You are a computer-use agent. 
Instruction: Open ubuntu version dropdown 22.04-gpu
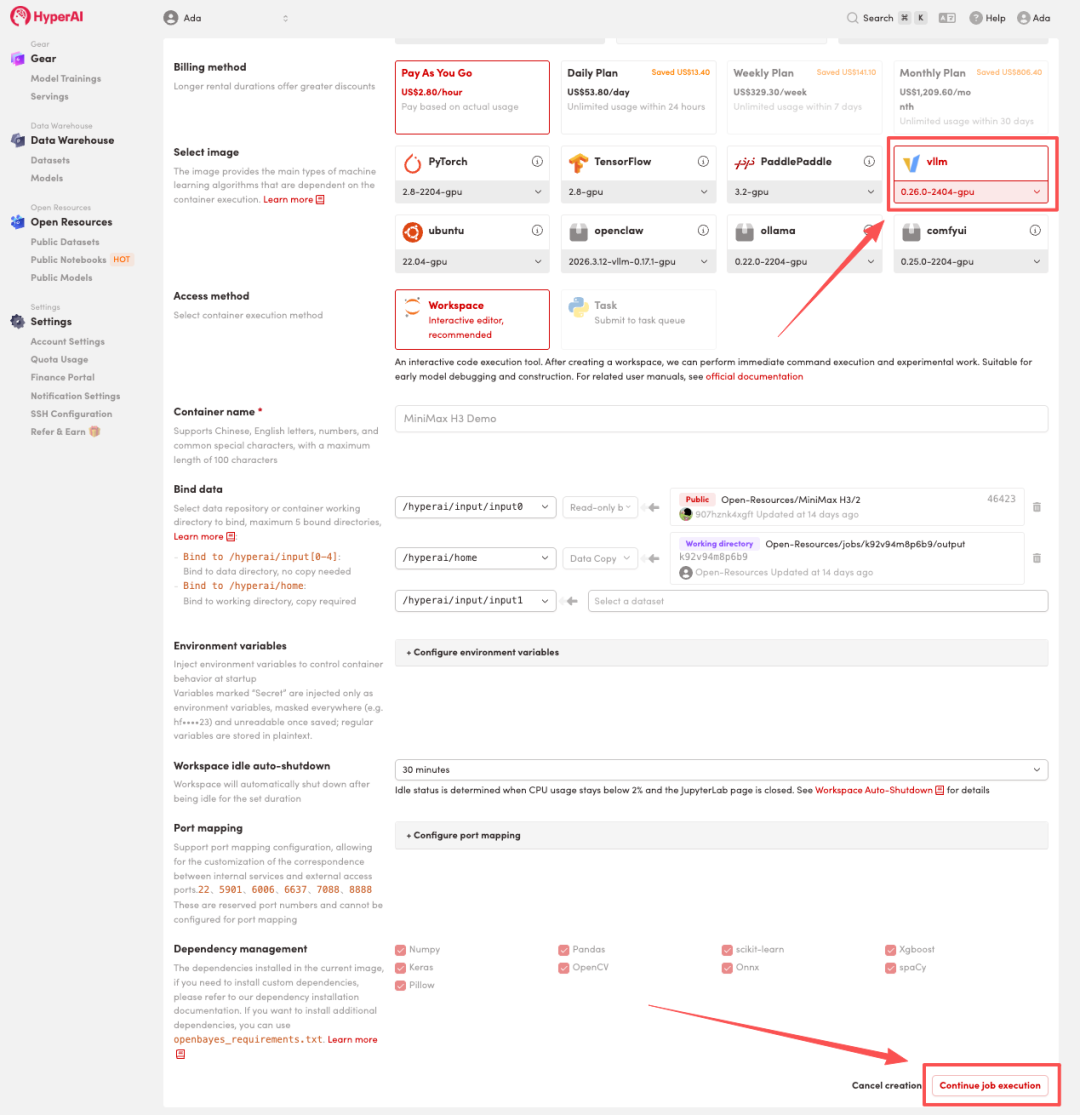pos(472,262)
